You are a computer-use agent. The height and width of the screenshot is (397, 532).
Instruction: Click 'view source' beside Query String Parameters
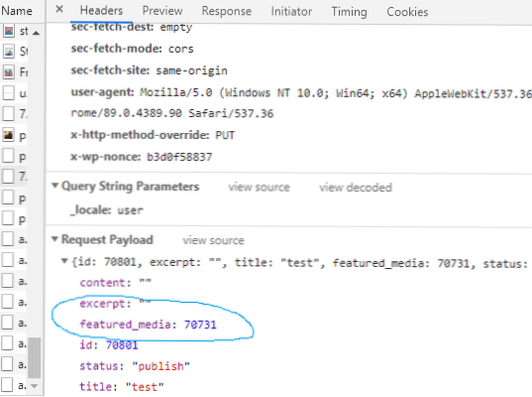coord(259,187)
